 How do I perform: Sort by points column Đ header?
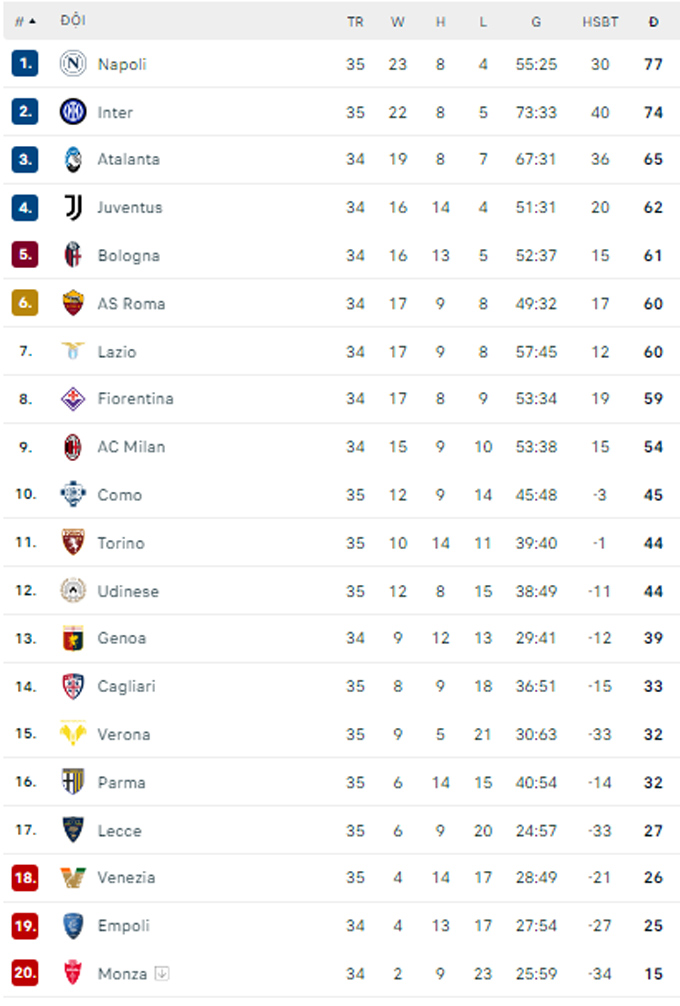(653, 22)
